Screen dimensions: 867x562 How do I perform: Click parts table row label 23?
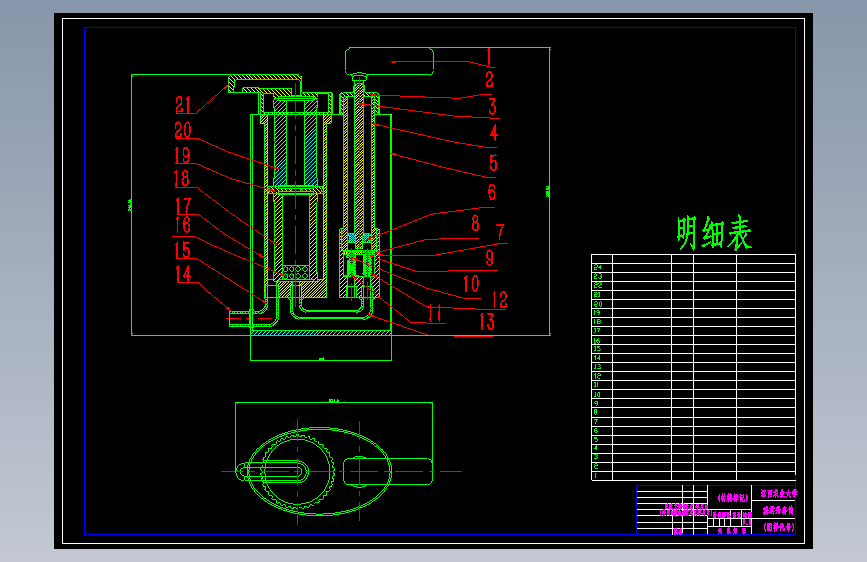pos(598,276)
